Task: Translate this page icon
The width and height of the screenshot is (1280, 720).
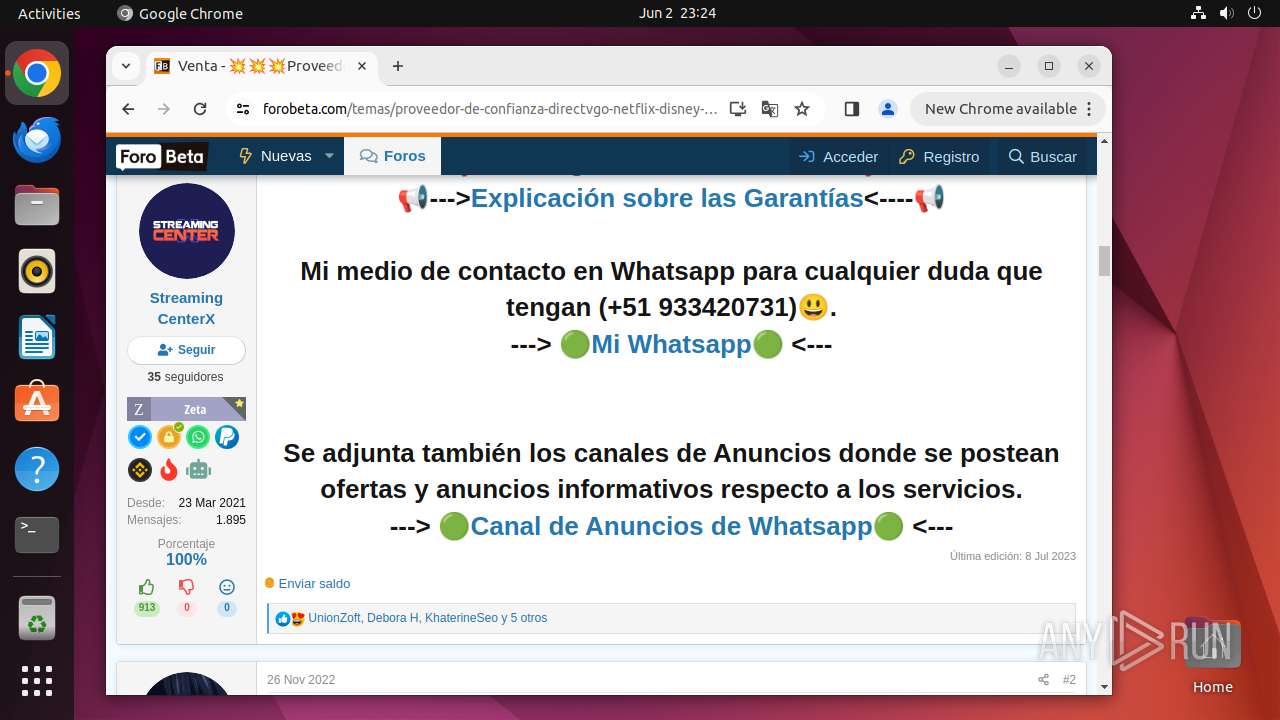Action: [x=770, y=109]
